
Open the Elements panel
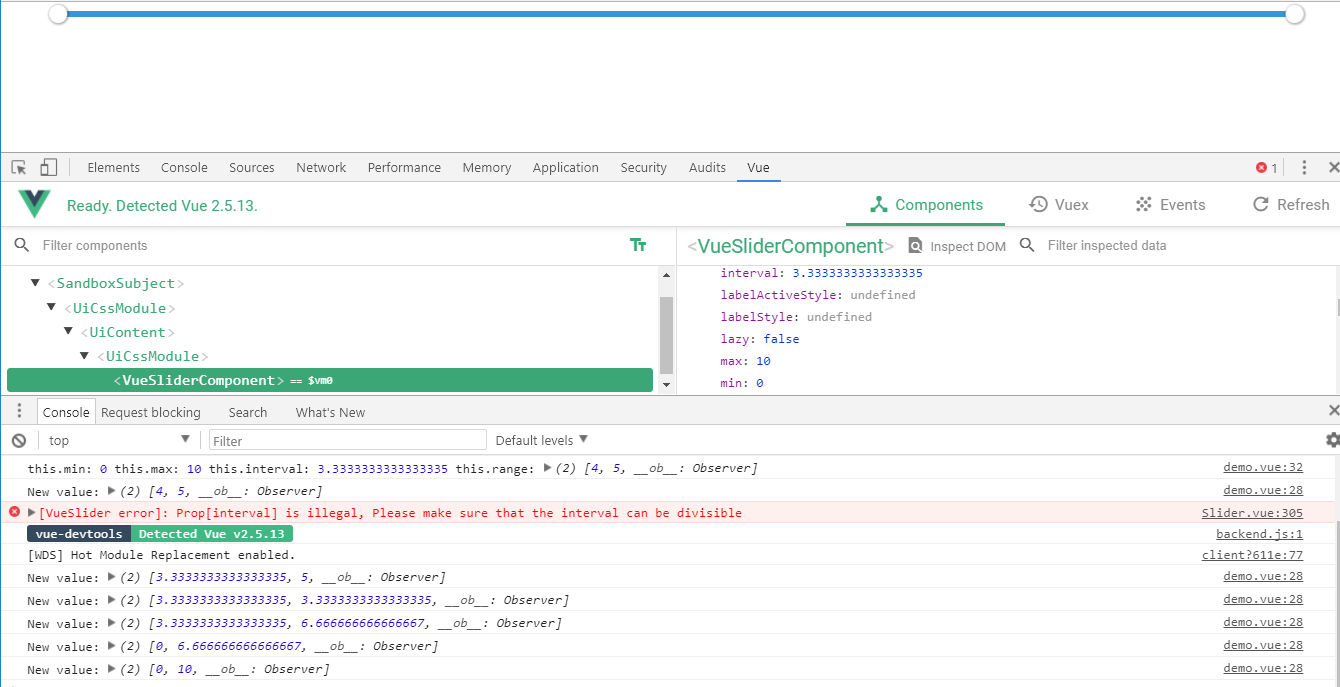pyautogui.click(x=113, y=168)
